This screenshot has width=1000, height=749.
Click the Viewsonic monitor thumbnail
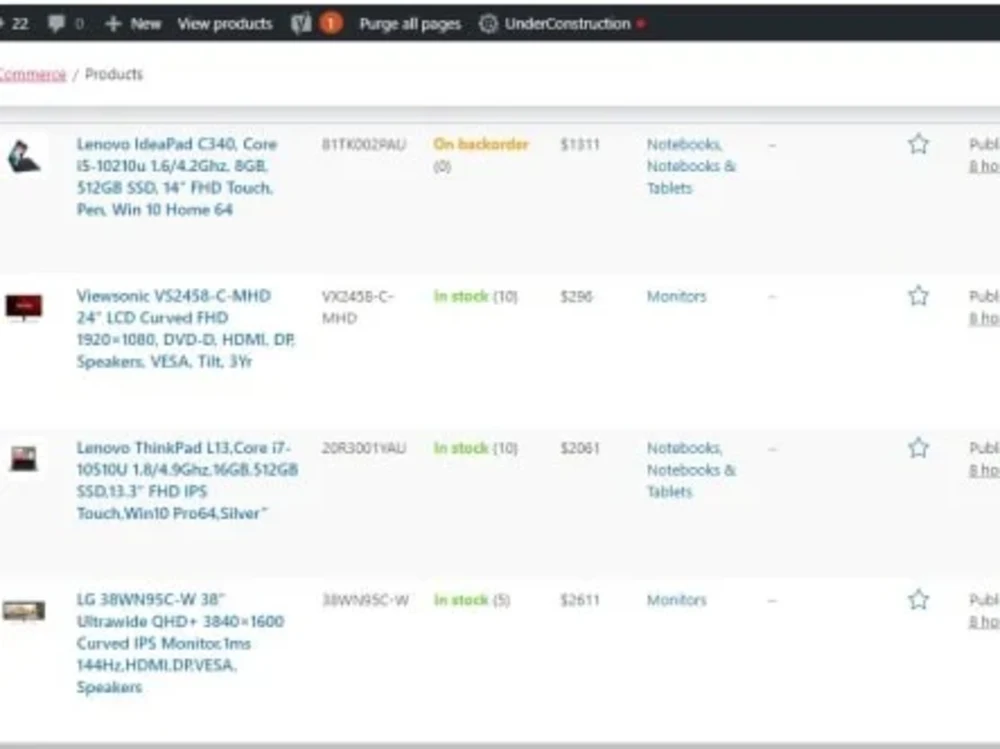click(x=24, y=308)
